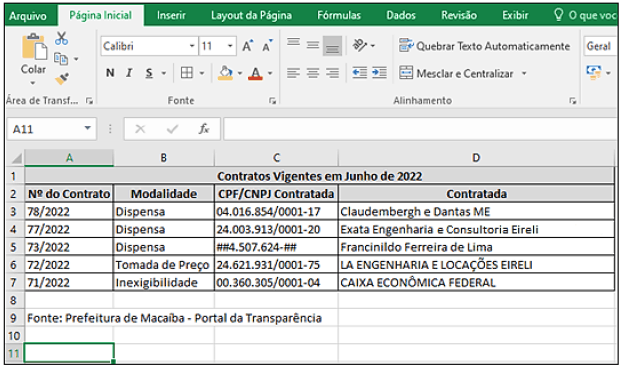Expand the borders dropdown arrow

coord(202,73)
